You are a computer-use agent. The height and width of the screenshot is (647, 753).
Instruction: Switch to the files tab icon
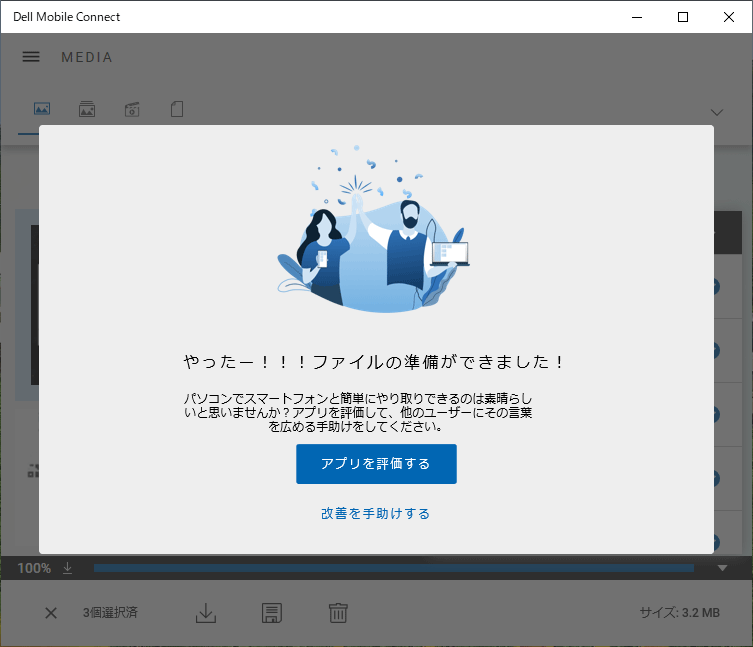(177, 109)
